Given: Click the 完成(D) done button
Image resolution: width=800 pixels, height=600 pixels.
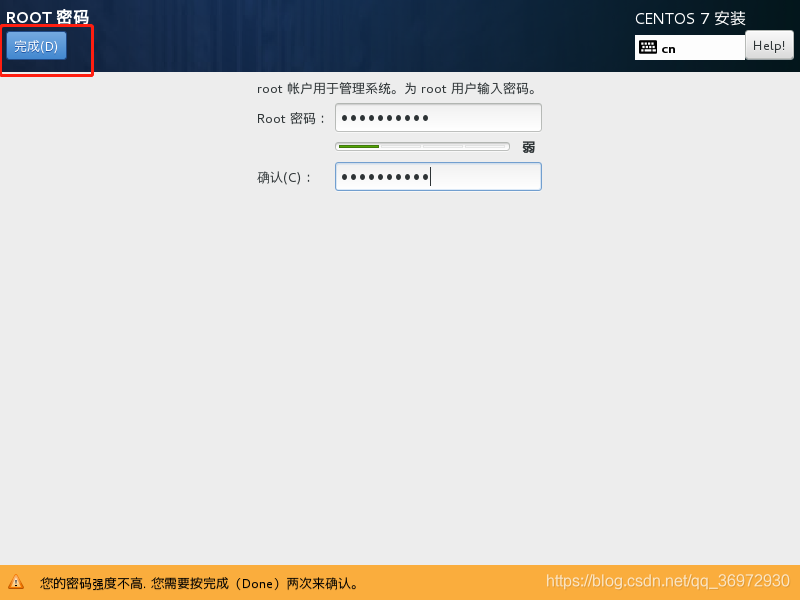Looking at the screenshot, I should tap(36, 46).
